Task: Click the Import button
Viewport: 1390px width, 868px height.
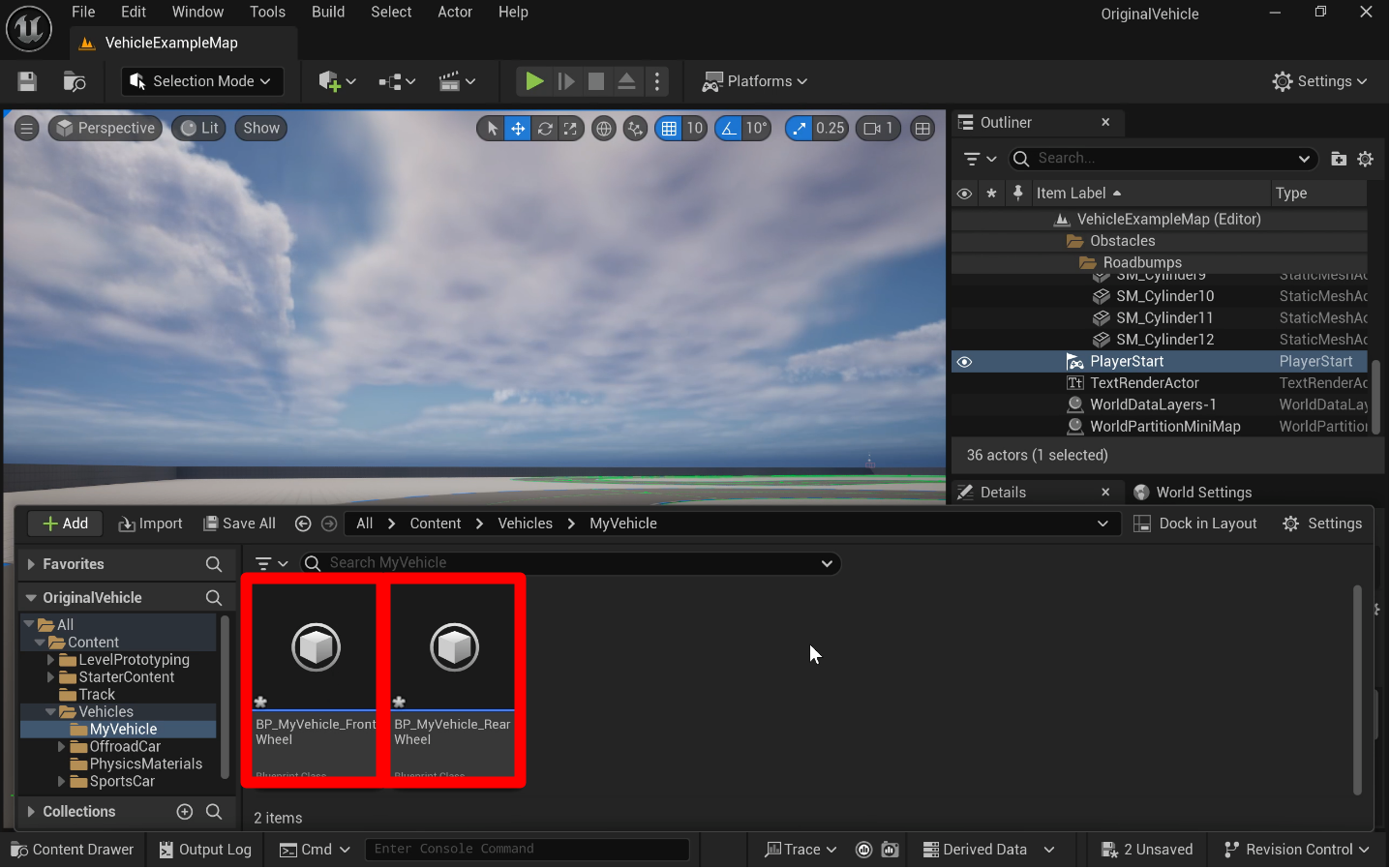Action: pos(150,524)
